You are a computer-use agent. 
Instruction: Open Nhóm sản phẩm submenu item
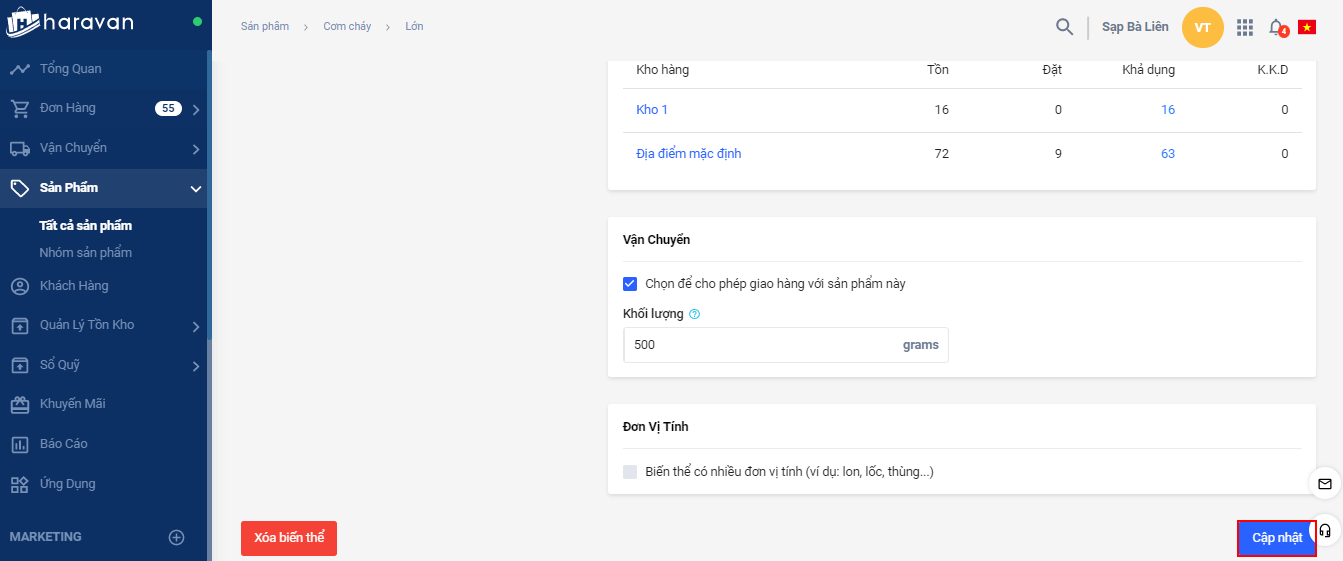(86, 253)
